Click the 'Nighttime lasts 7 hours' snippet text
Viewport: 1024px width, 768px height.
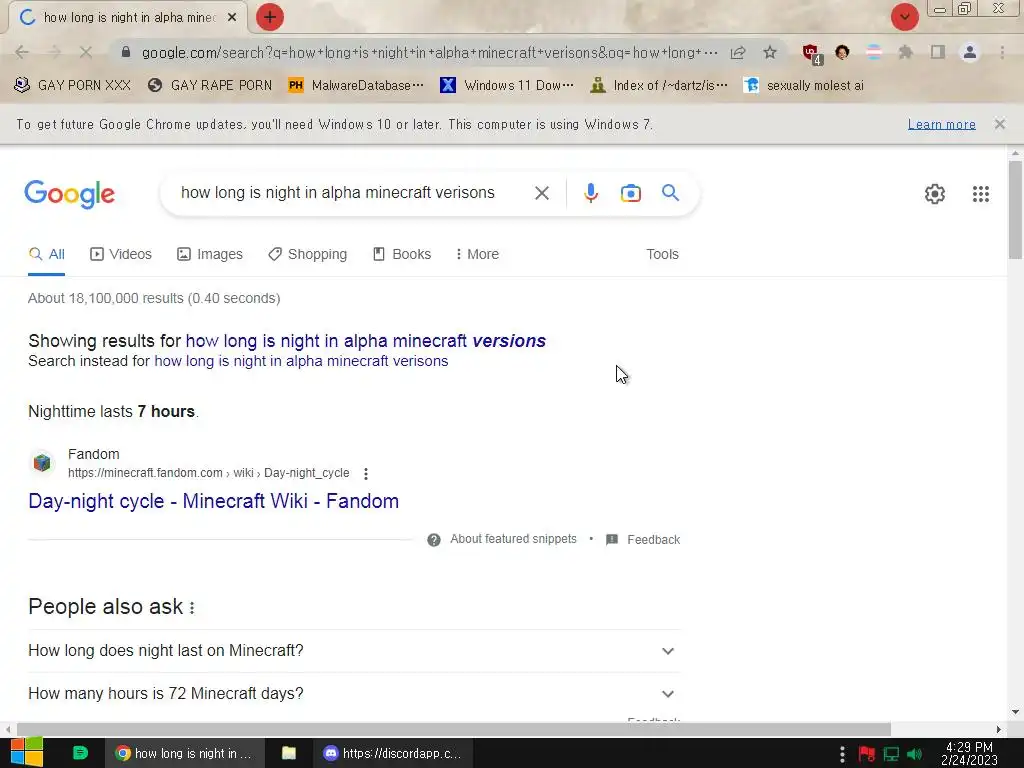point(113,411)
